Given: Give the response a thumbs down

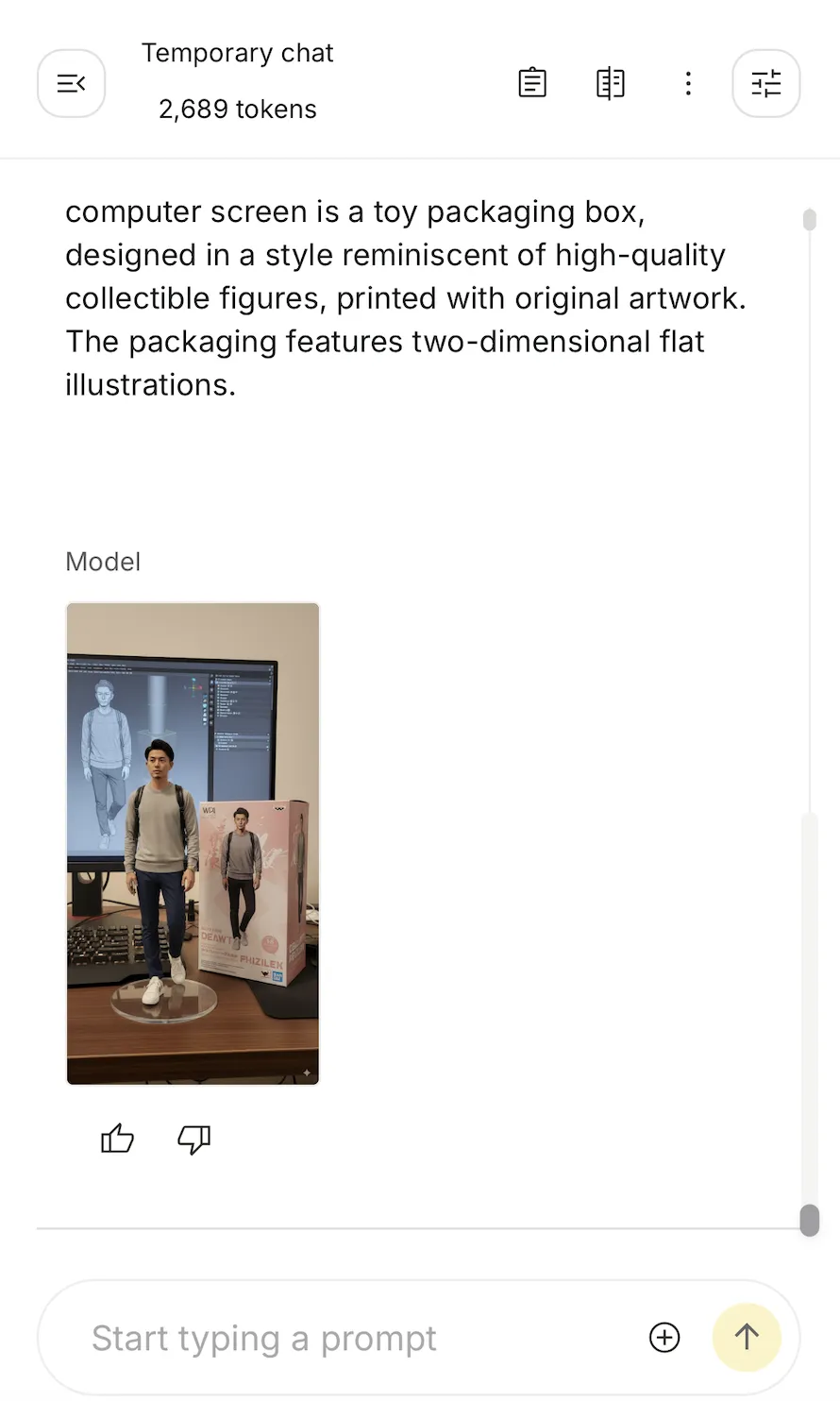Looking at the screenshot, I should [x=193, y=1139].
